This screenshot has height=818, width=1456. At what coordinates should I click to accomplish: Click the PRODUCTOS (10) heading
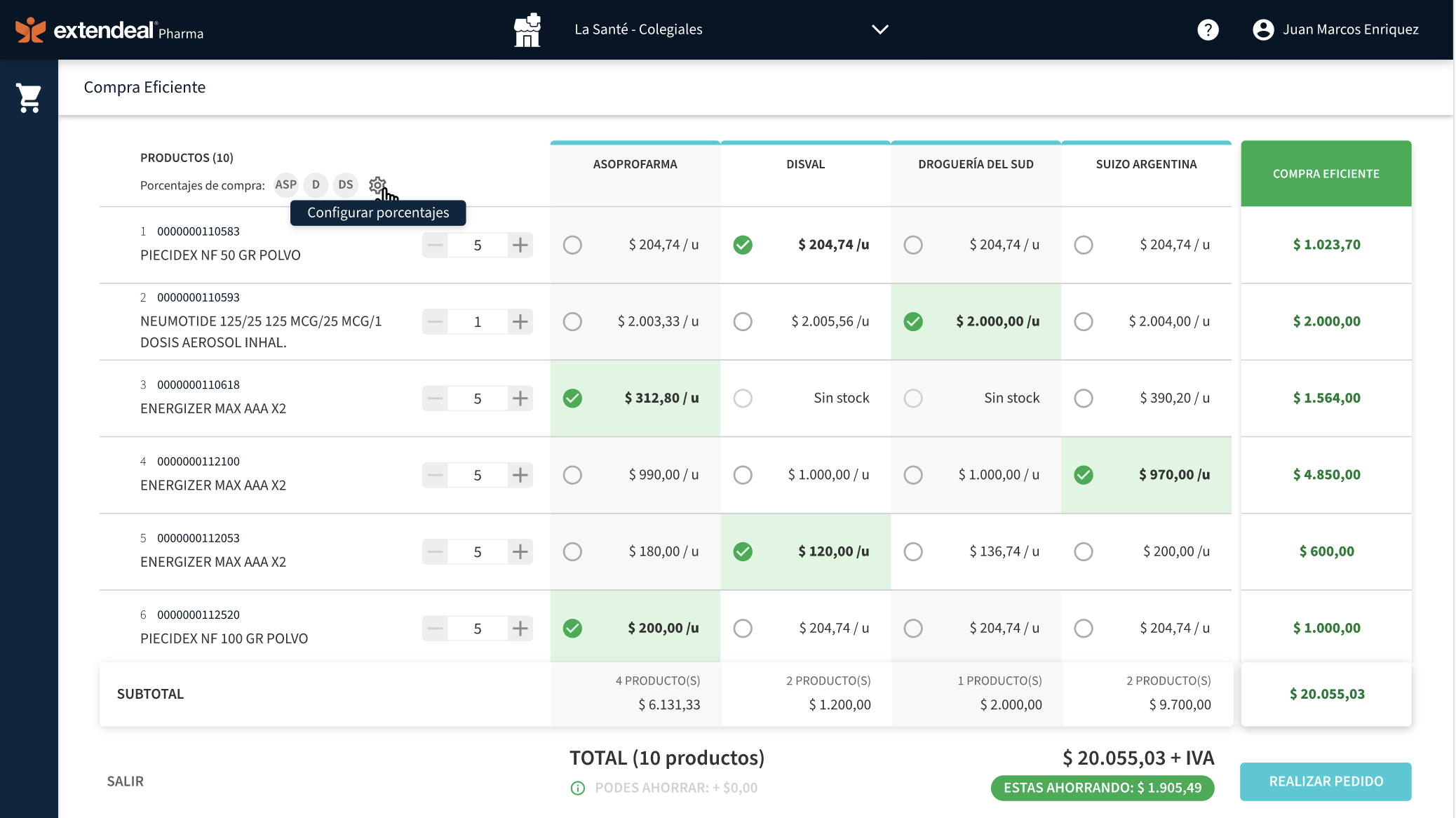[187, 158]
